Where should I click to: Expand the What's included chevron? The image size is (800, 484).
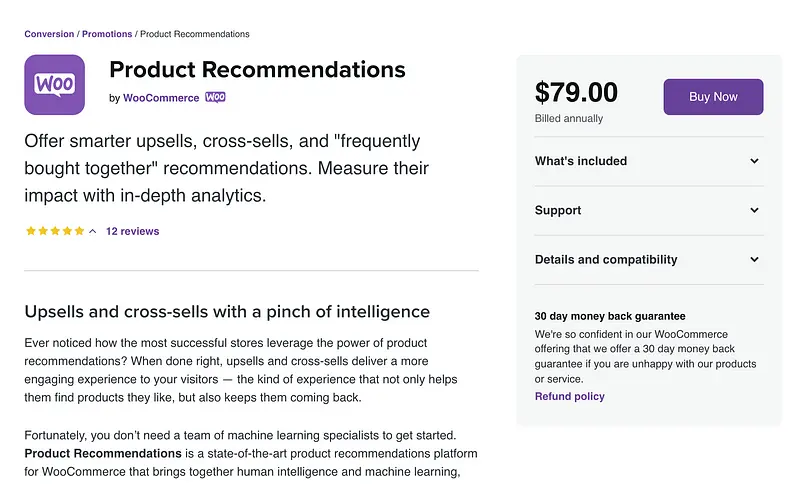tap(755, 161)
